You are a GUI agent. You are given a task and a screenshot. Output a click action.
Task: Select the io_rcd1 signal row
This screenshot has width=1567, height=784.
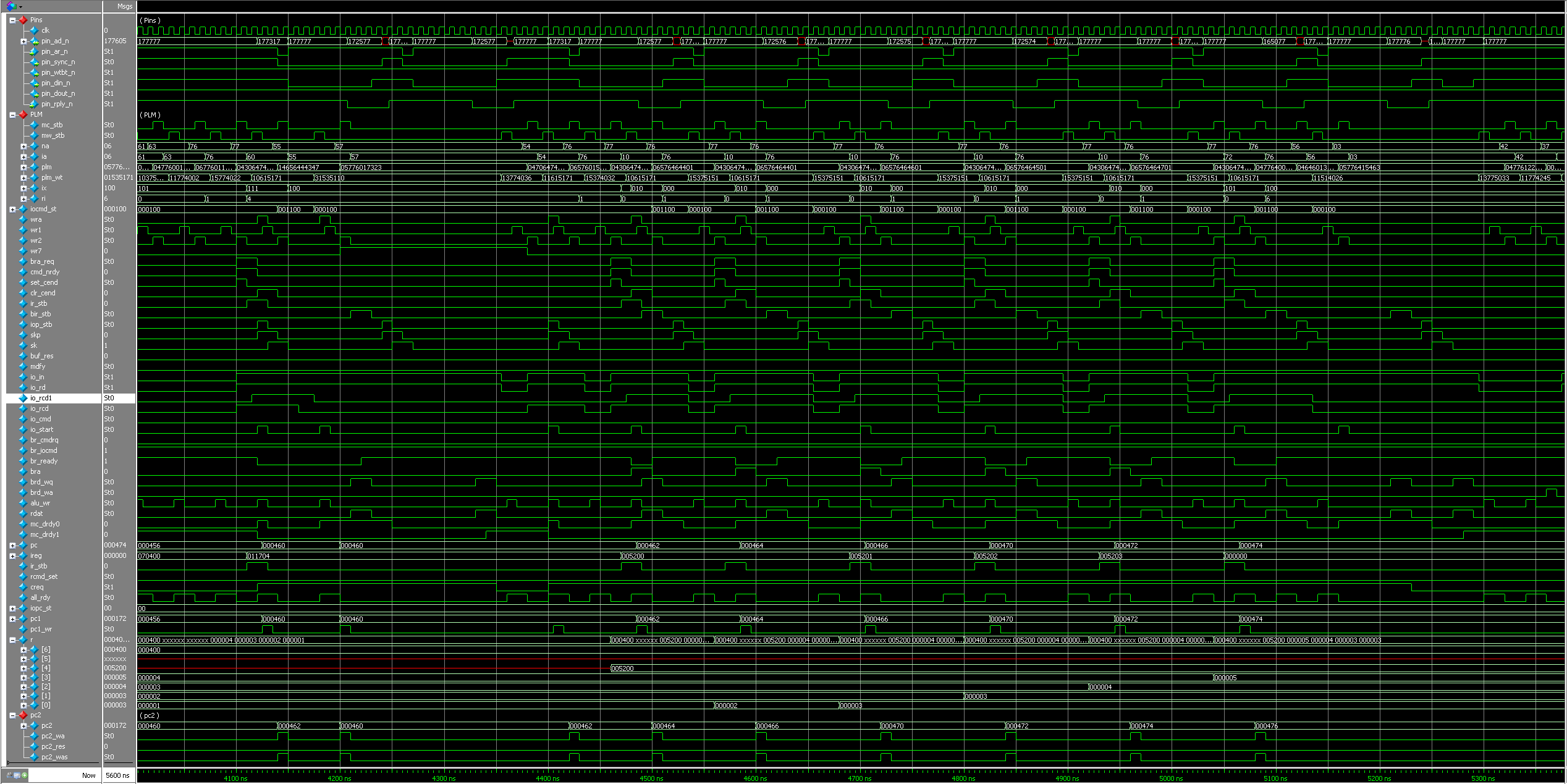pos(41,398)
